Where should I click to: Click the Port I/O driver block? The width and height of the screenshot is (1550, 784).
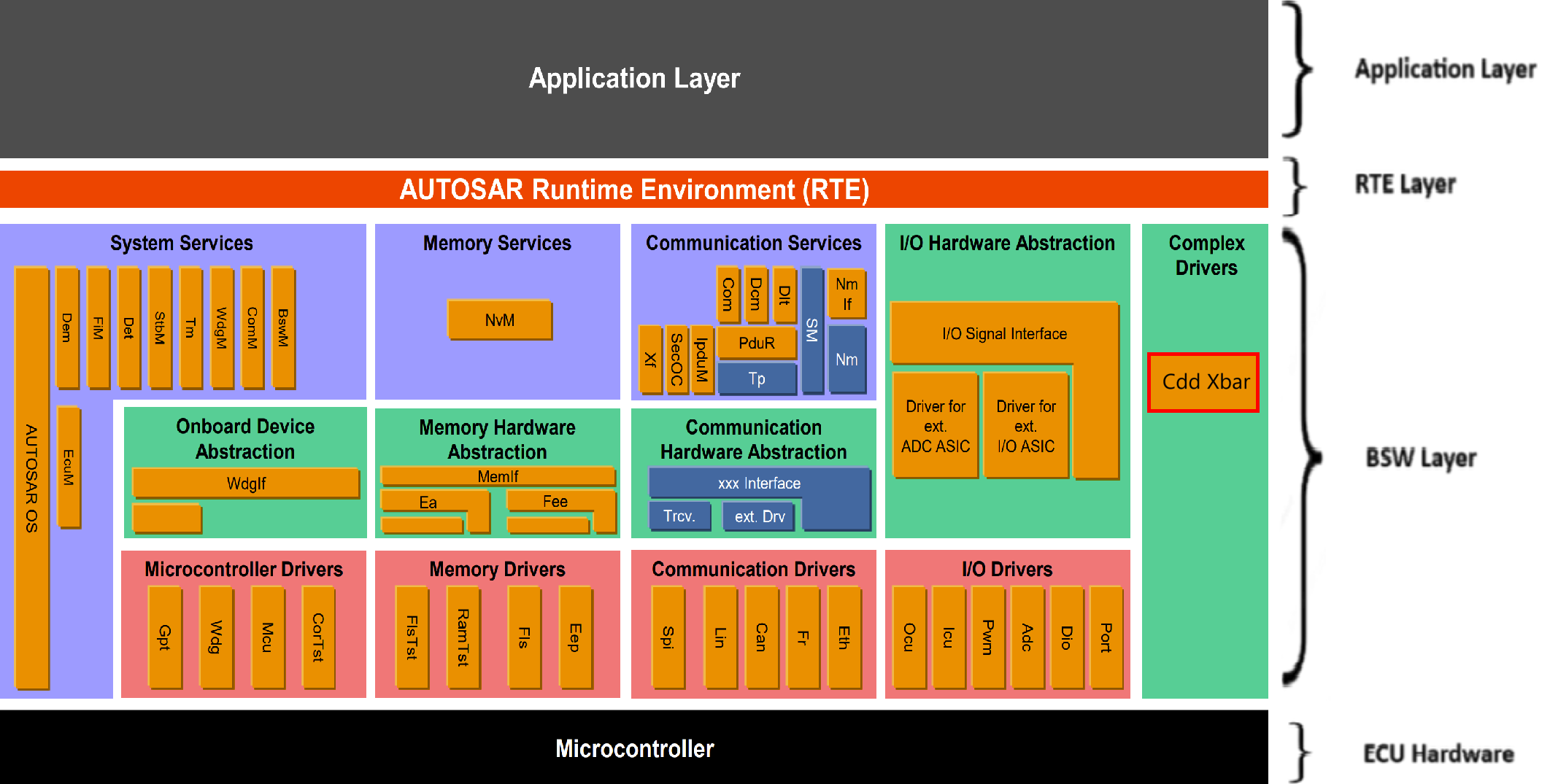tap(1106, 637)
